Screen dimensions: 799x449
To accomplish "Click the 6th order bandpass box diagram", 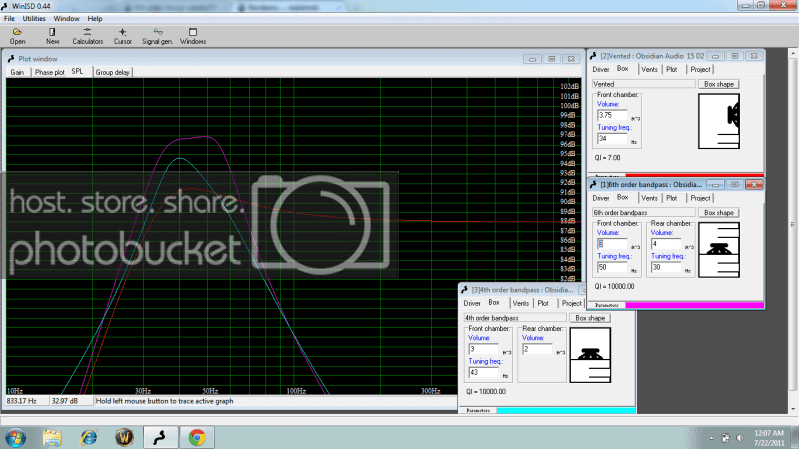I will pyautogui.click(x=718, y=250).
